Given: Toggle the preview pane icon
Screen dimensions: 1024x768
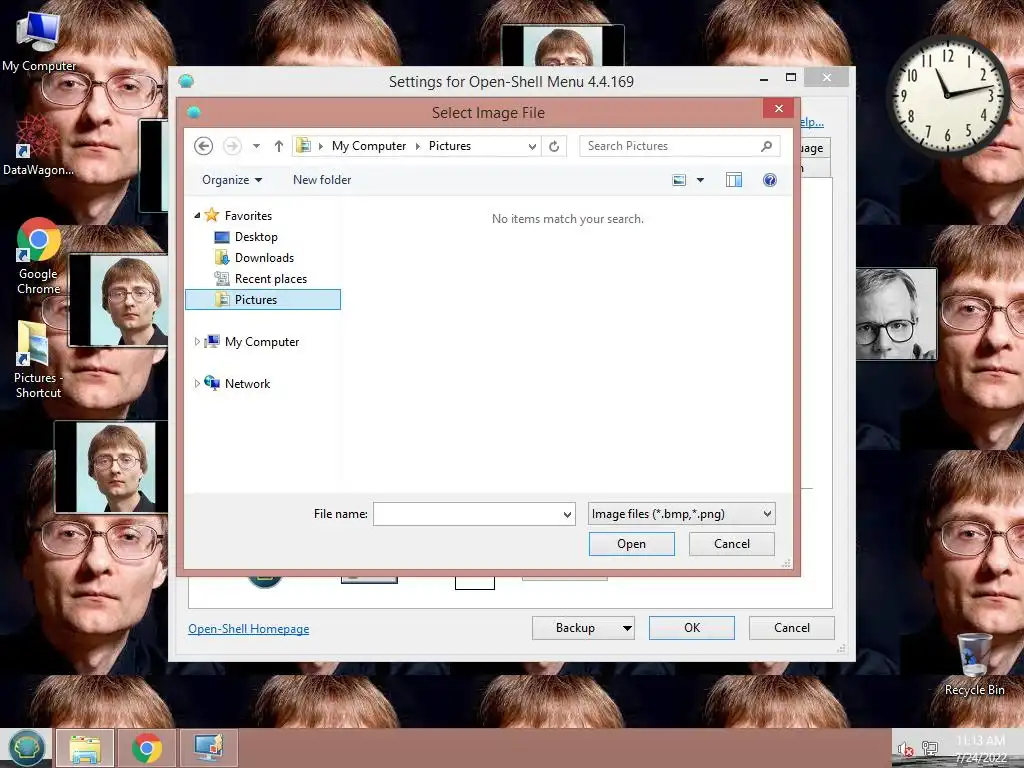Looking at the screenshot, I should click(x=734, y=180).
